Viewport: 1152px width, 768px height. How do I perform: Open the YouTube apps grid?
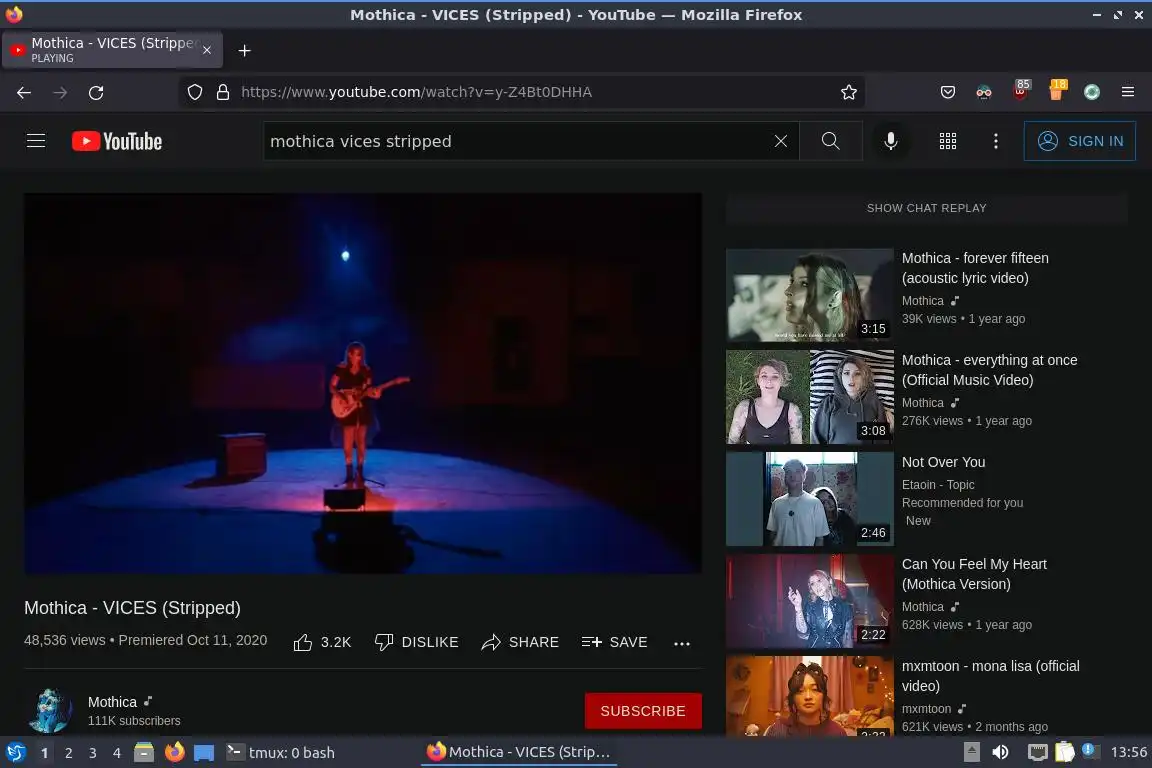pyautogui.click(x=948, y=141)
